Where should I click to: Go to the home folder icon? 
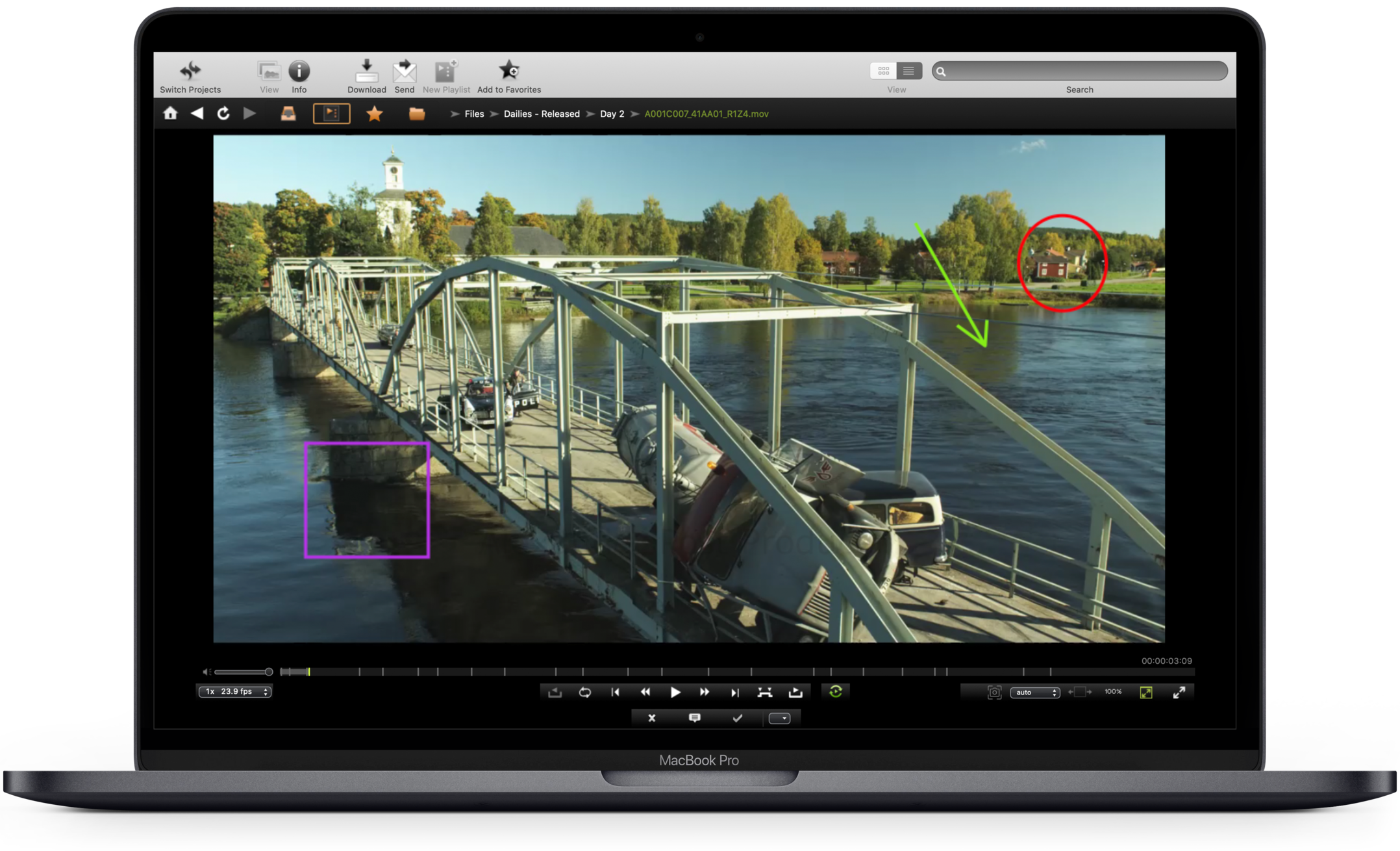click(170, 114)
